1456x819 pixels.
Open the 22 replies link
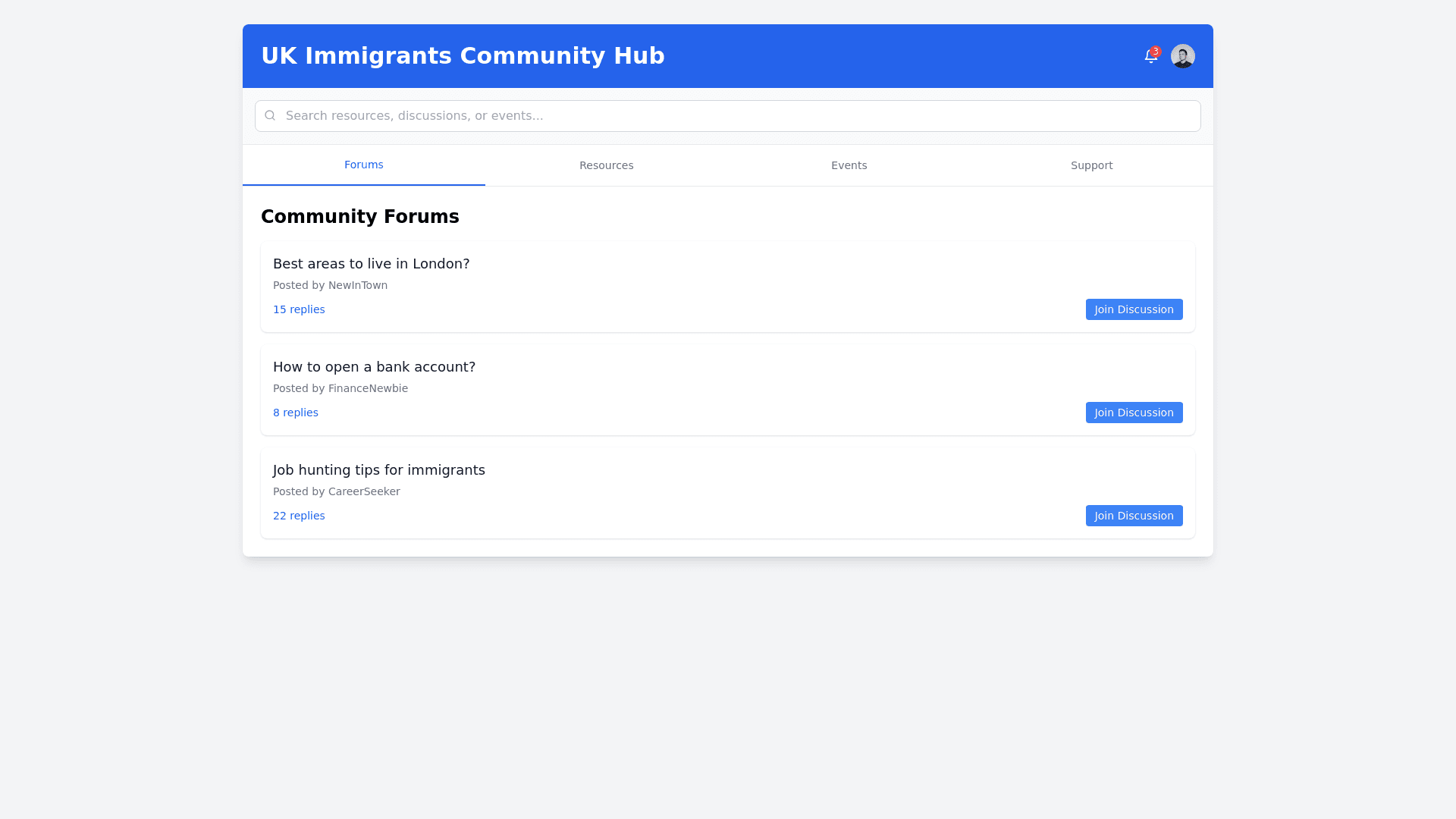[299, 516]
